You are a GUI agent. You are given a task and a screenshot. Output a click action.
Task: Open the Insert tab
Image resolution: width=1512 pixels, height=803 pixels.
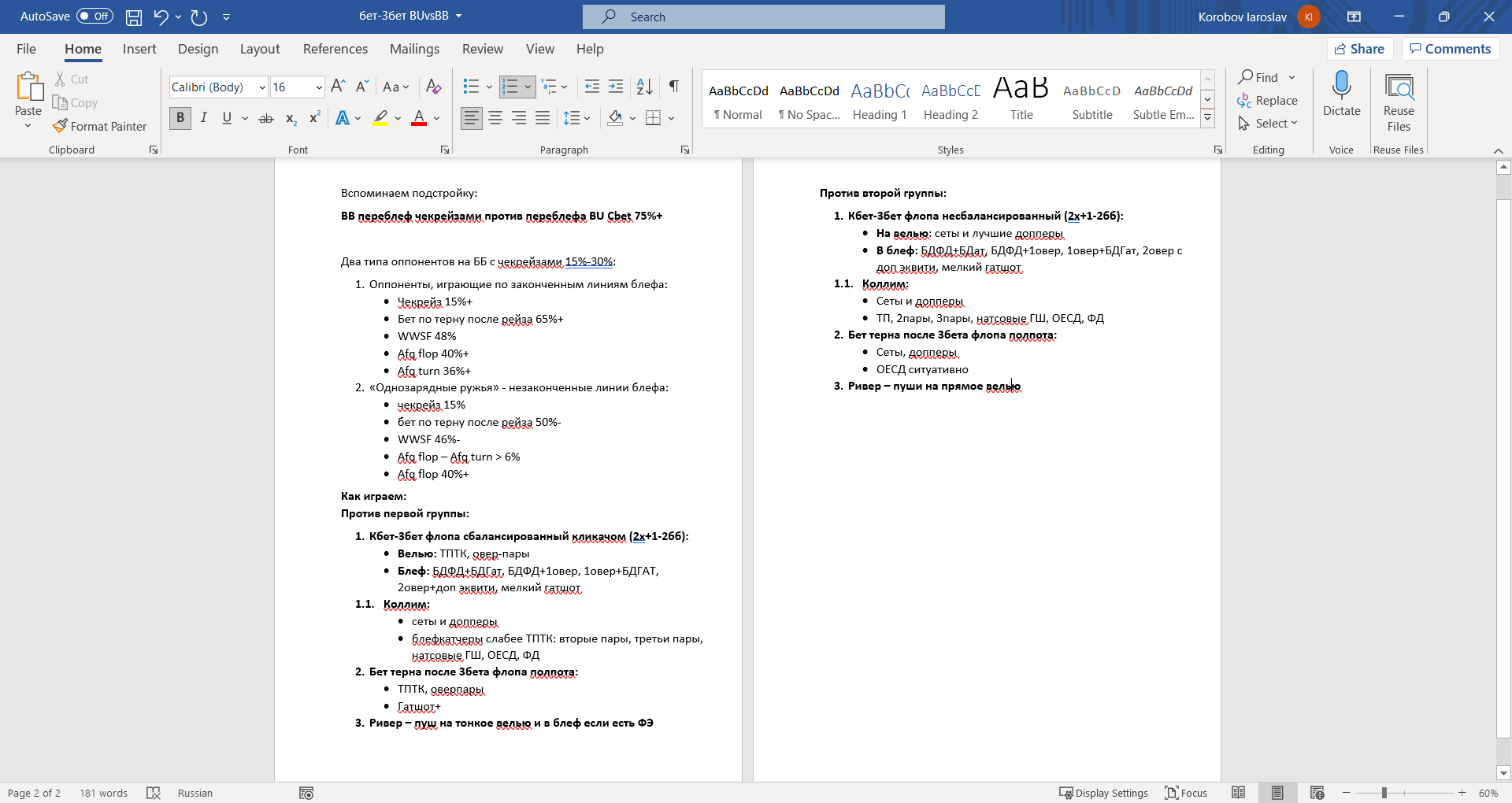tap(139, 49)
